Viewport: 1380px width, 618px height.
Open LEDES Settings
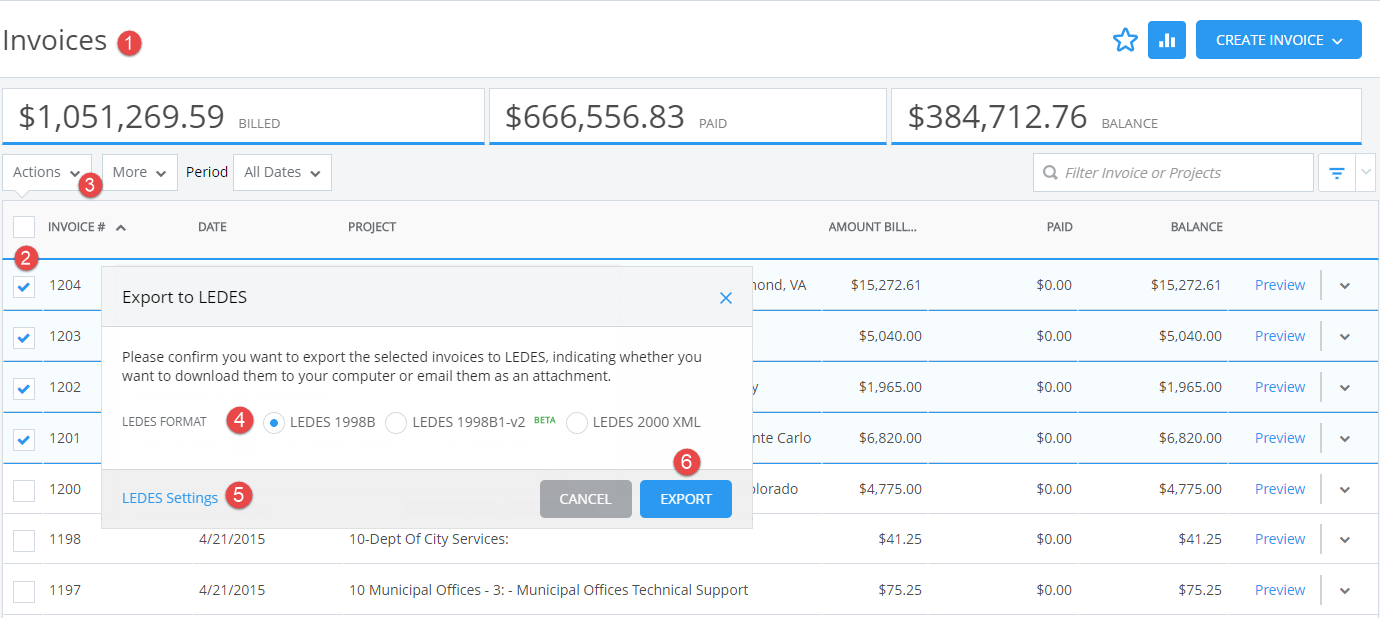(x=170, y=497)
